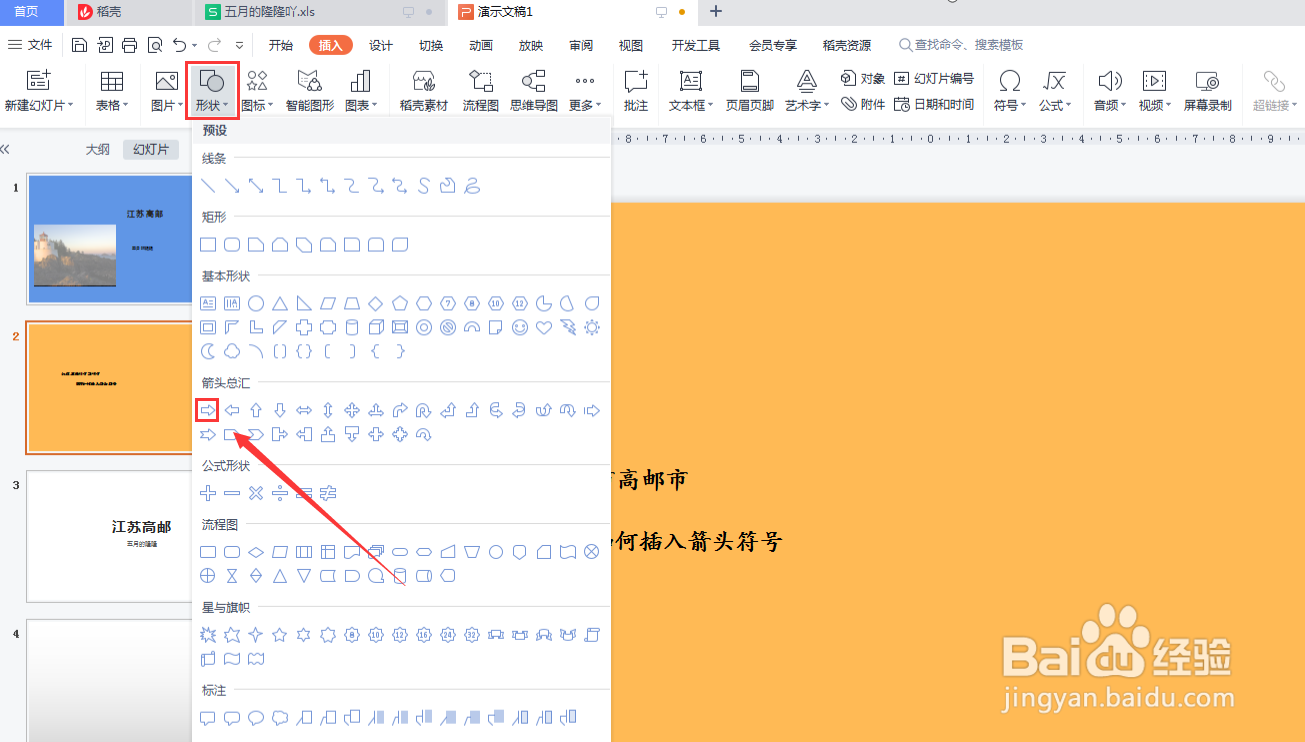1305x742 pixels.
Task: Open the 文件 menu
Action: [30, 45]
